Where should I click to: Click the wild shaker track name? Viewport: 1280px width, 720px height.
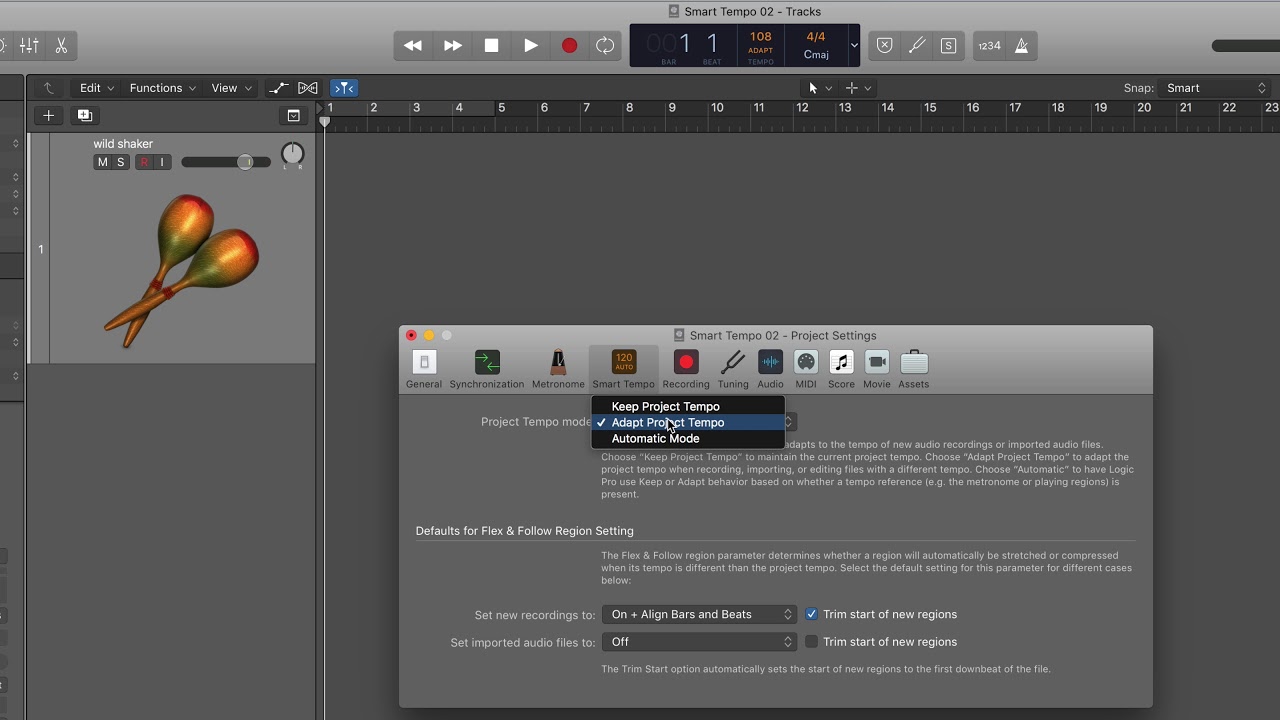point(123,144)
